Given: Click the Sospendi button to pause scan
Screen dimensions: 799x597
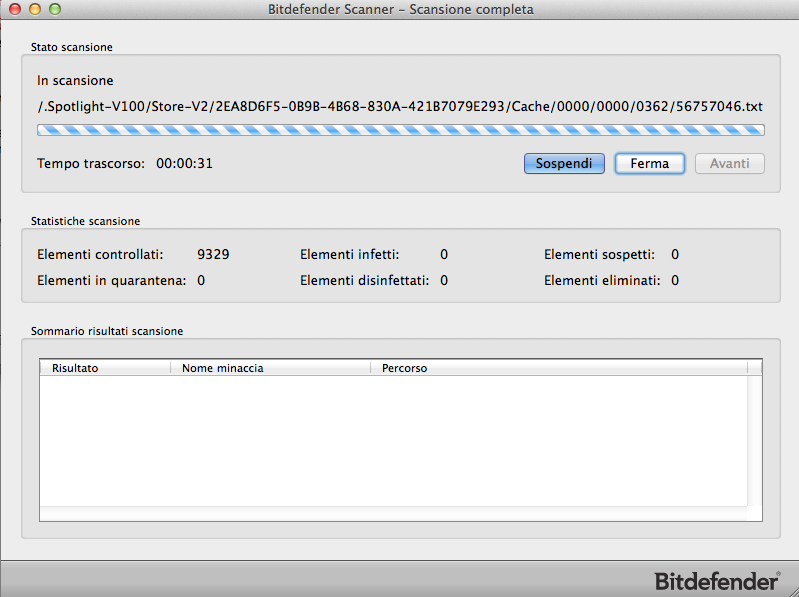Looking at the screenshot, I should (564, 164).
